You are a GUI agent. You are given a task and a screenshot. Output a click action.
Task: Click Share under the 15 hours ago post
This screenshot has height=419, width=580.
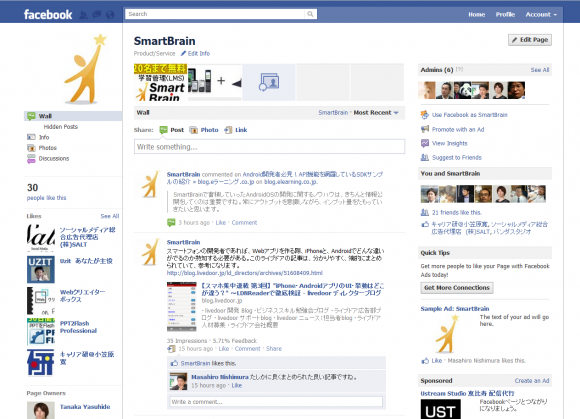click(274, 349)
